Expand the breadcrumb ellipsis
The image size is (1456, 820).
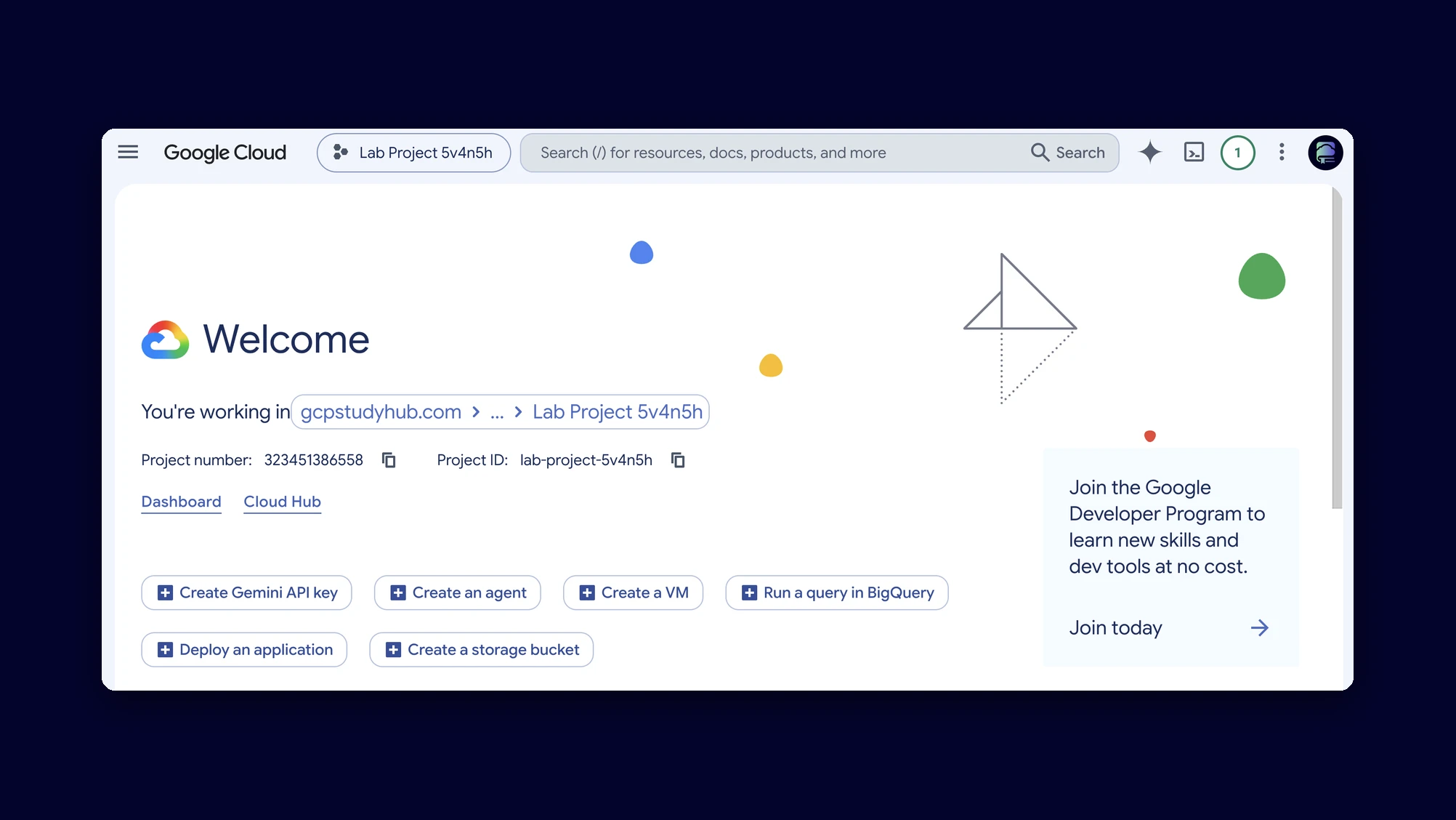click(497, 412)
